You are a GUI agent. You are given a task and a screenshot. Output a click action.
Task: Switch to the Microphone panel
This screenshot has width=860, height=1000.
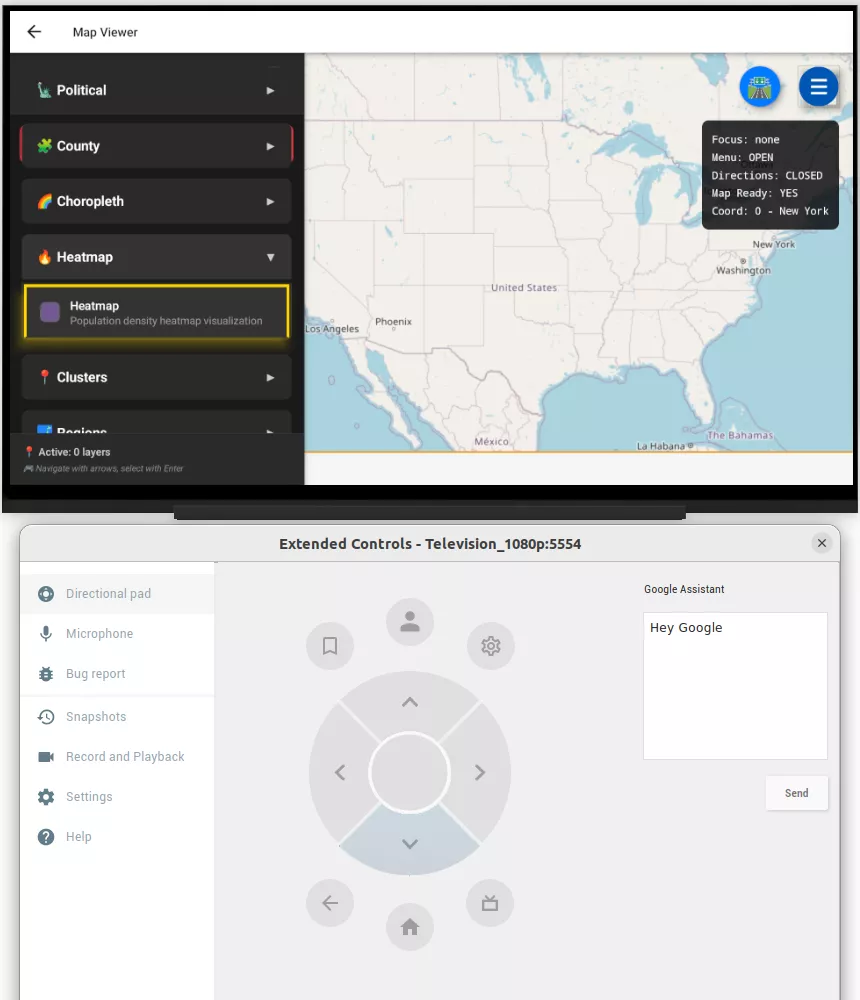click(100, 633)
